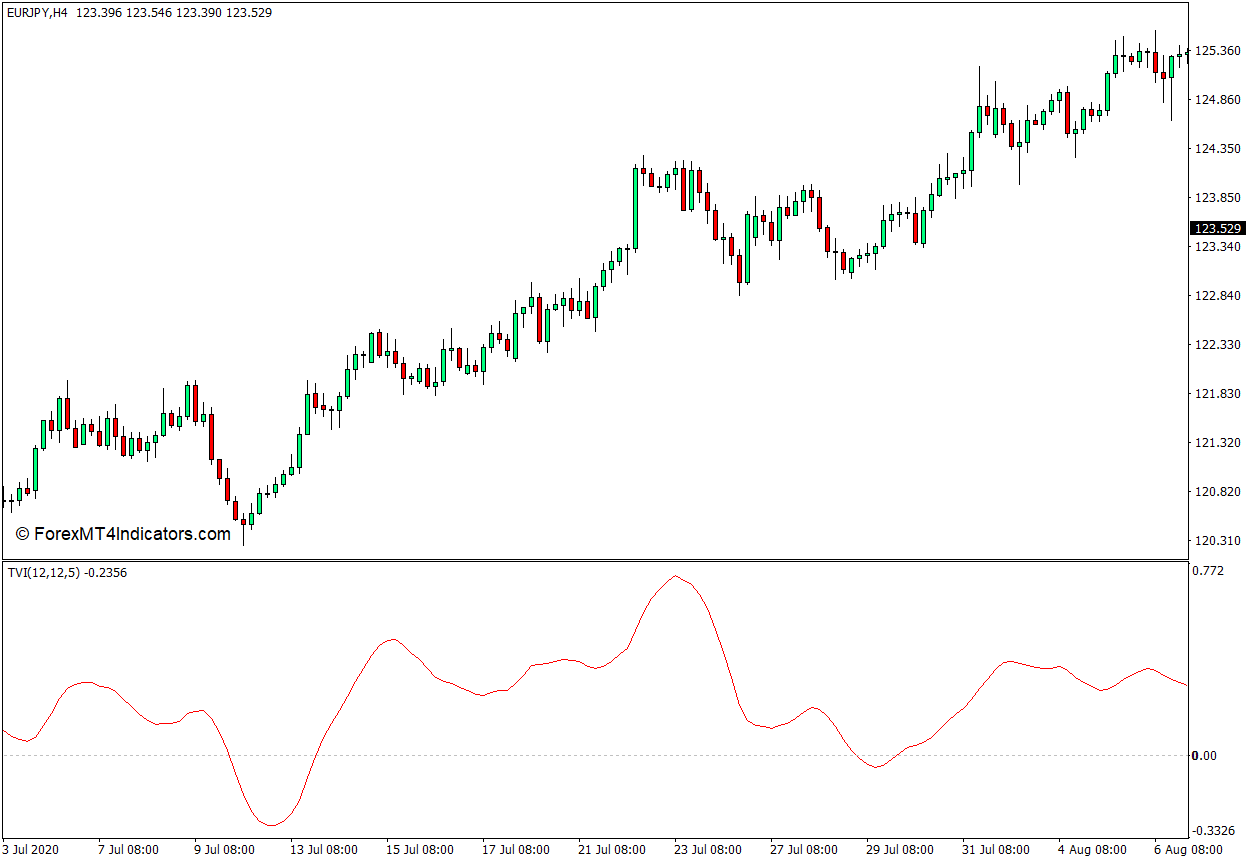Image resolution: width=1252 pixels, height=862 pixels.
Task: Select the 3 Jul 2020 date label
Action: point(32,850)
